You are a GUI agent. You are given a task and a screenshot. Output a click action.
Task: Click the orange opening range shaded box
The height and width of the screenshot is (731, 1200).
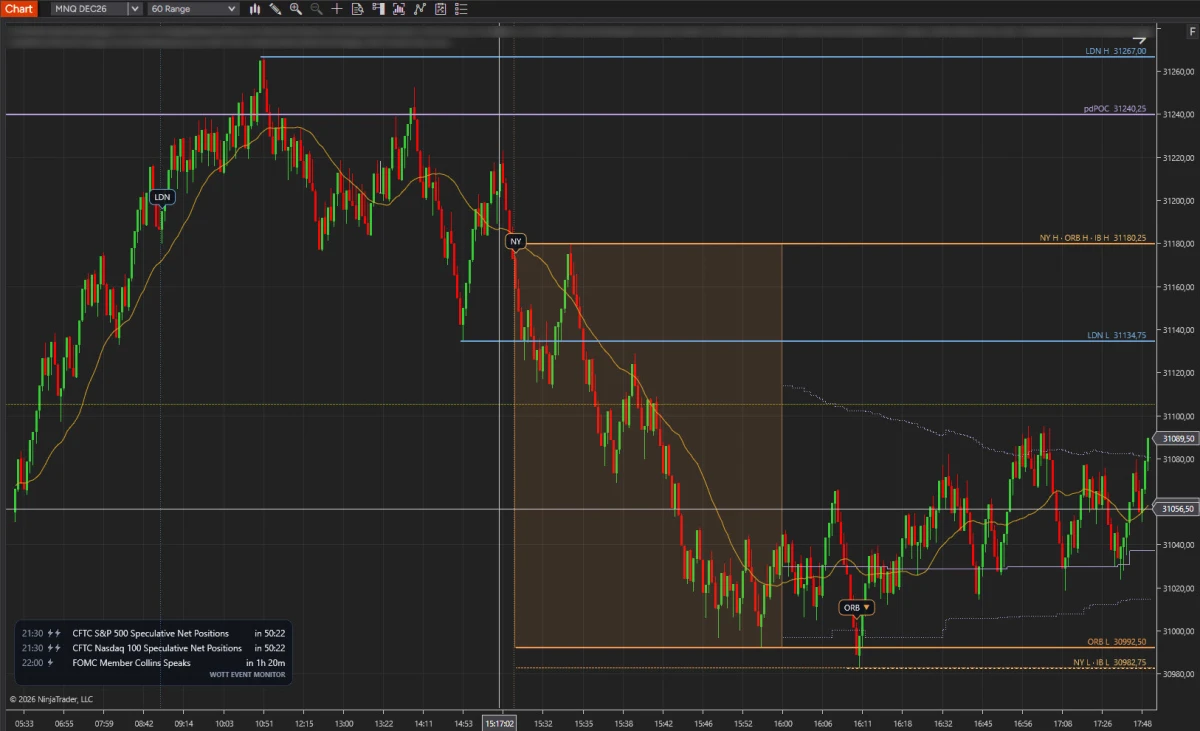[647, 446]
